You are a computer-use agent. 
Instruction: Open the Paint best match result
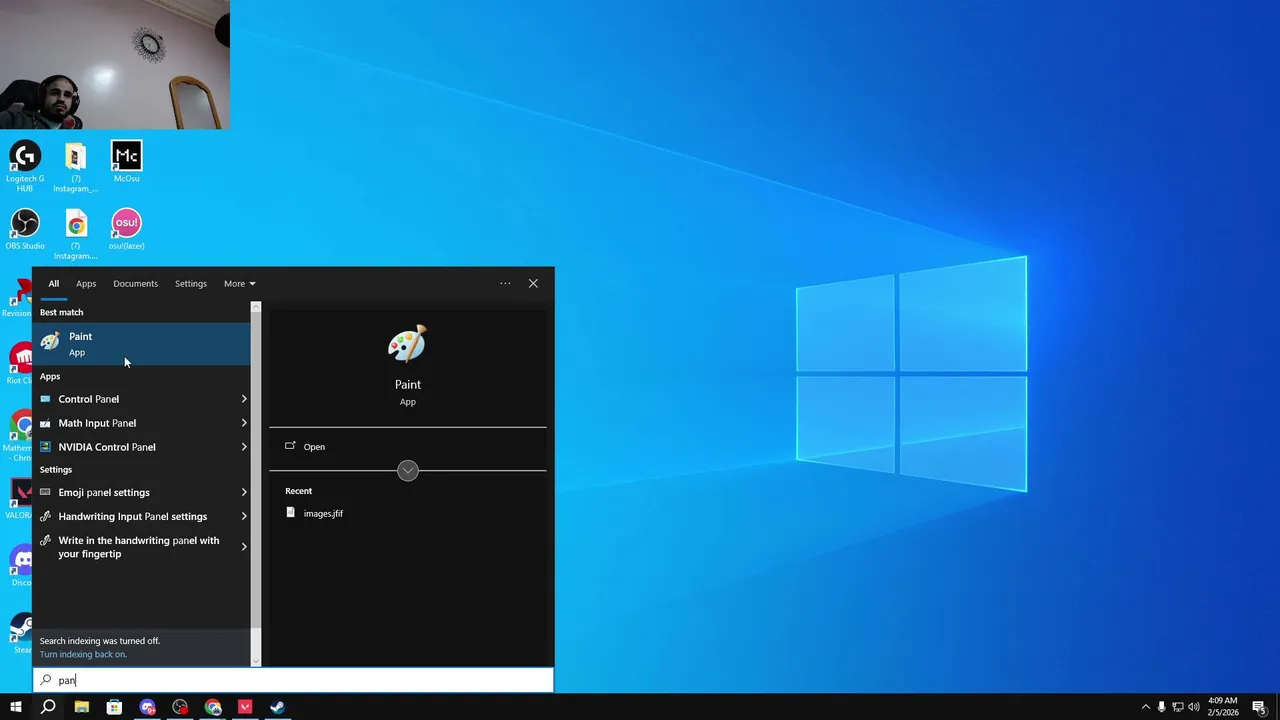point(142,343)
